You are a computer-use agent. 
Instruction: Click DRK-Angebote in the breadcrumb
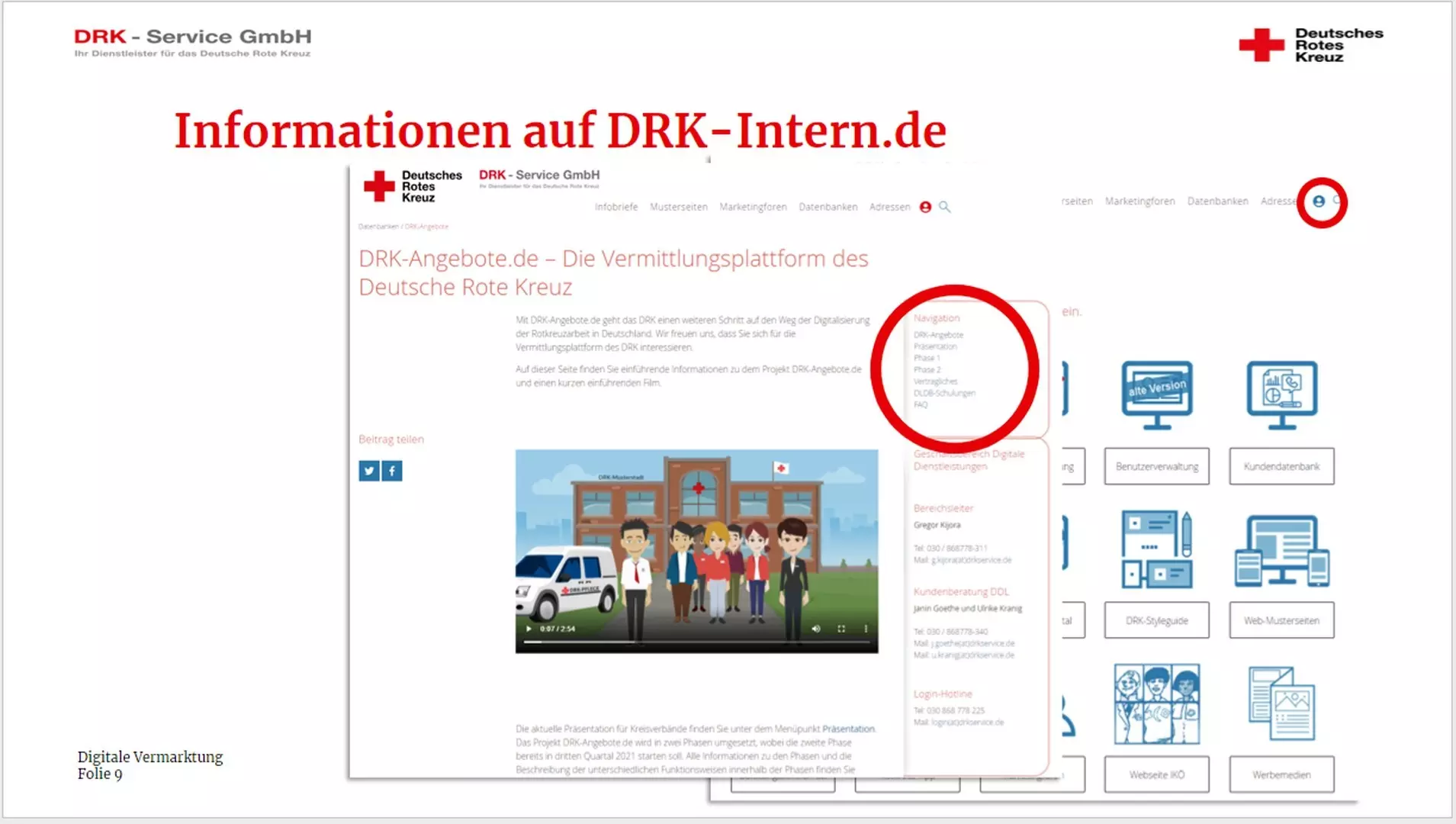coord(426,227)
